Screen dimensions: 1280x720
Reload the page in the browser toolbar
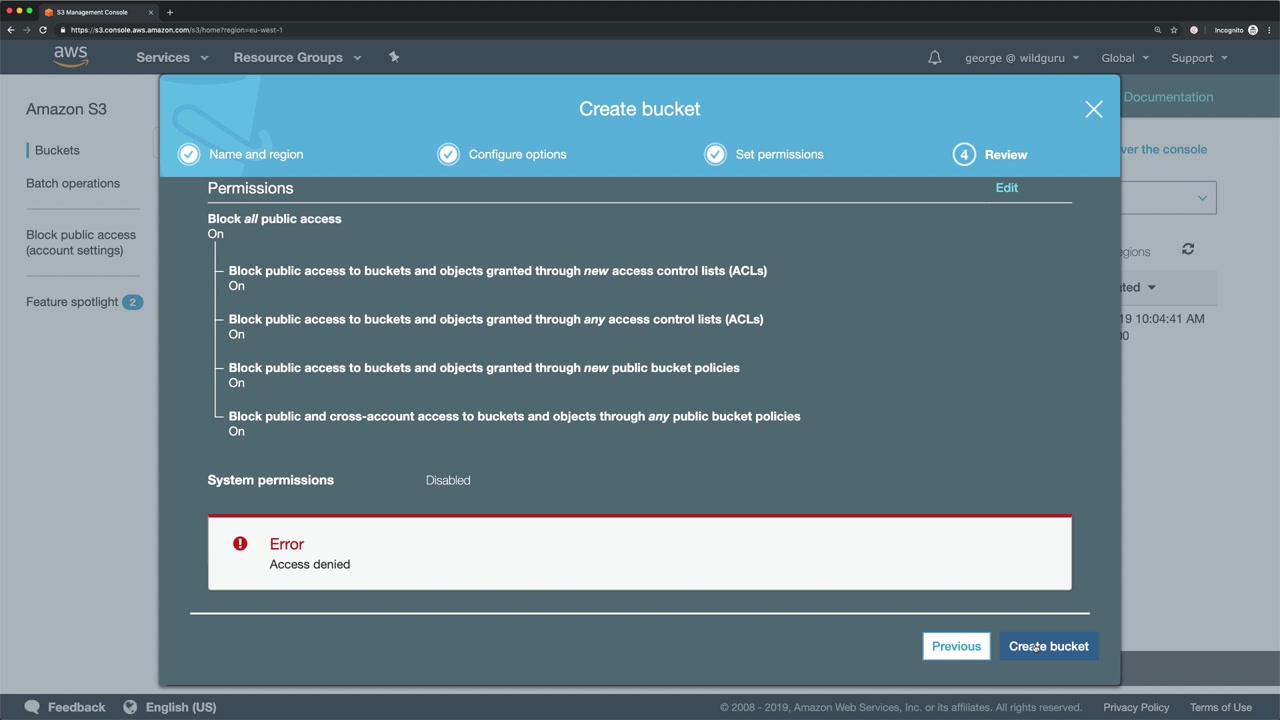coord(43,30)
